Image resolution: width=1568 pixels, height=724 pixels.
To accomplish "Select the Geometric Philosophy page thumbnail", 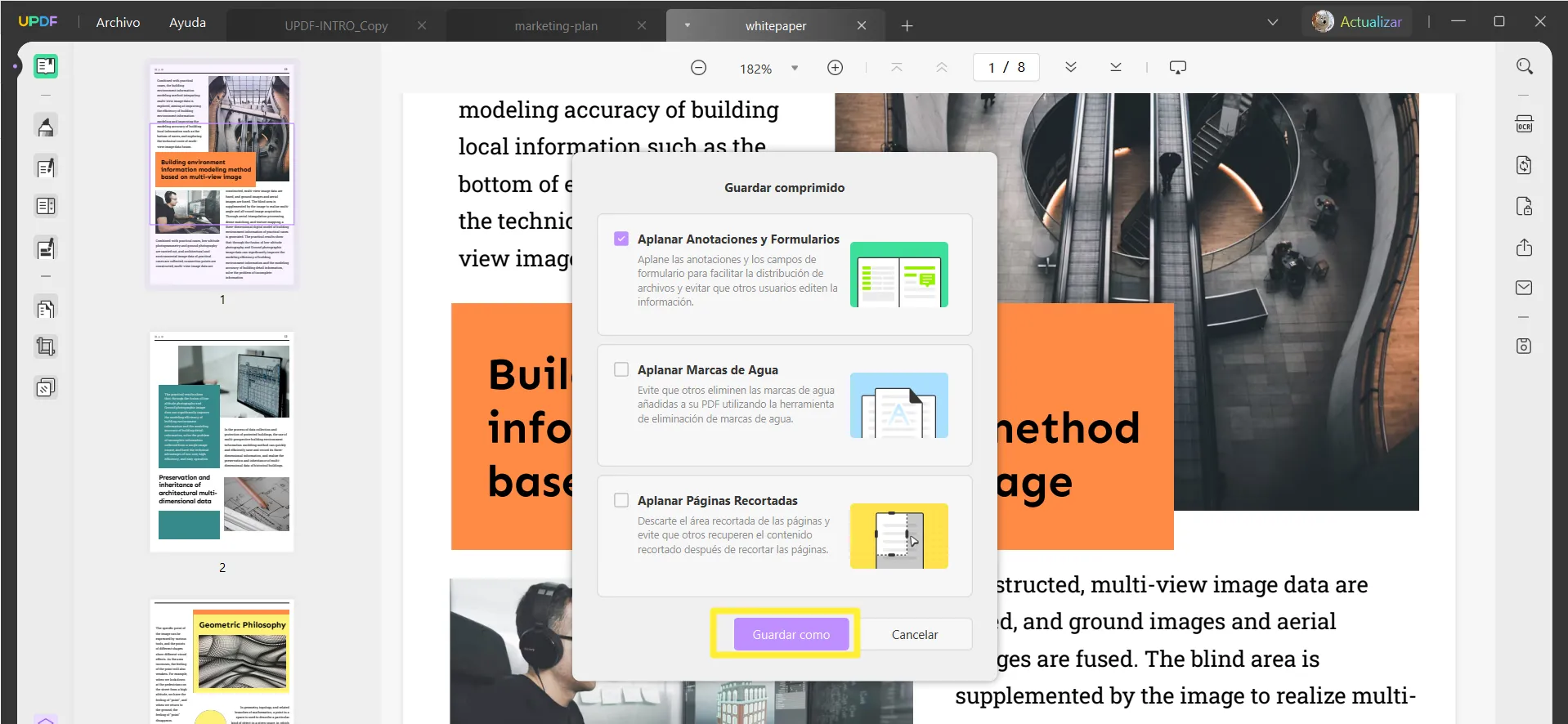I will coord(222,662).
